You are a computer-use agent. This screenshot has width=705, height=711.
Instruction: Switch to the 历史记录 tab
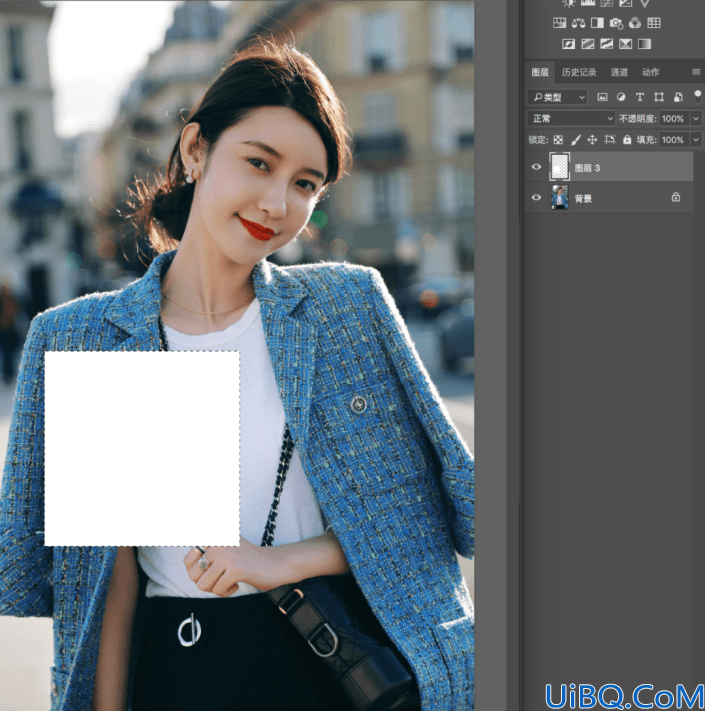[579, 72]
